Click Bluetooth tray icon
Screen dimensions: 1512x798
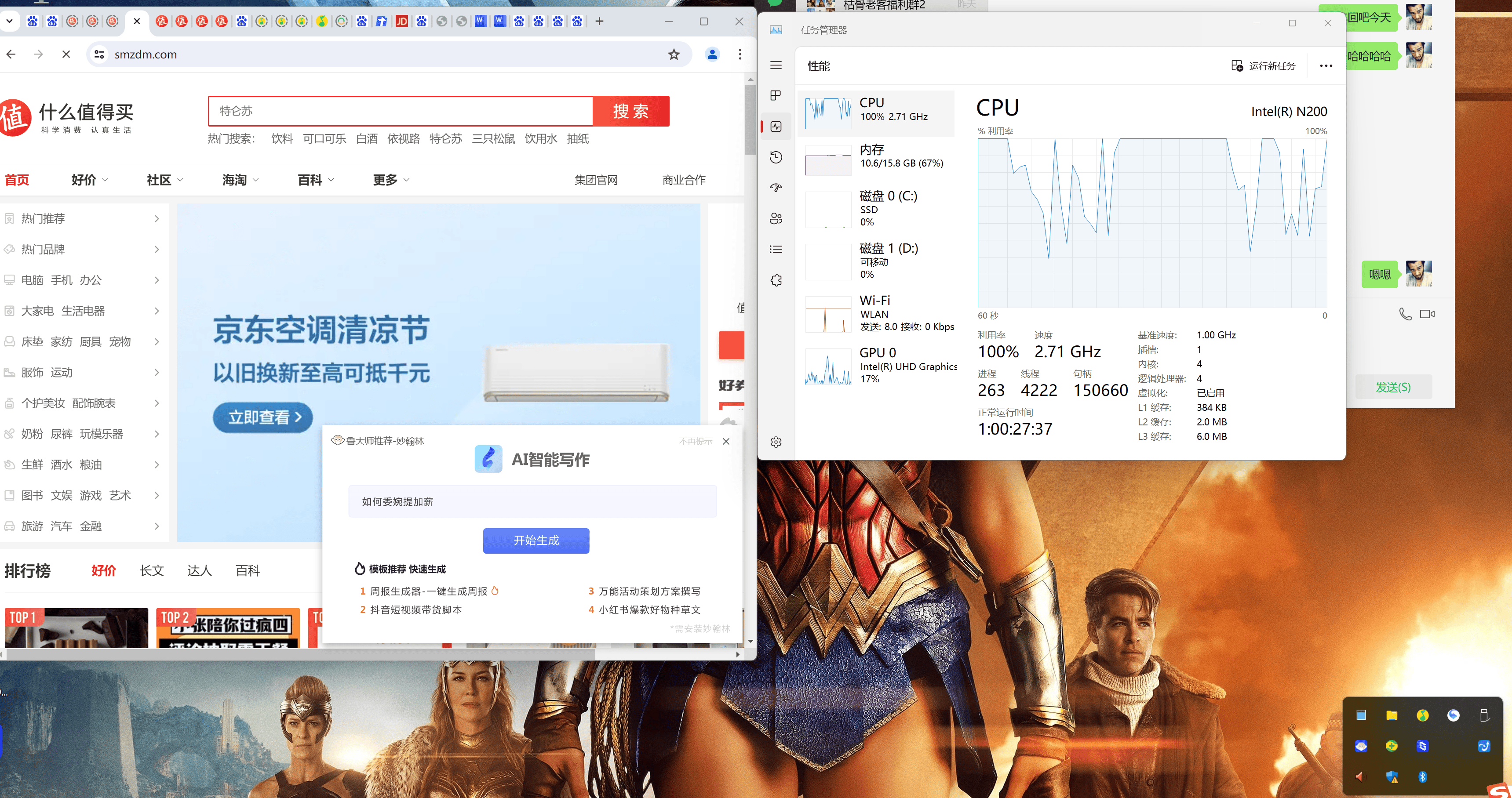point(1422,777)
